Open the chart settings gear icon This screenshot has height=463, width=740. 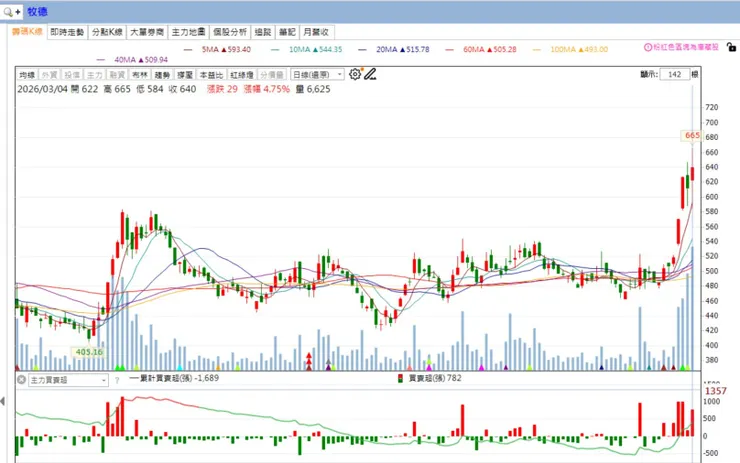pos(355,74)
